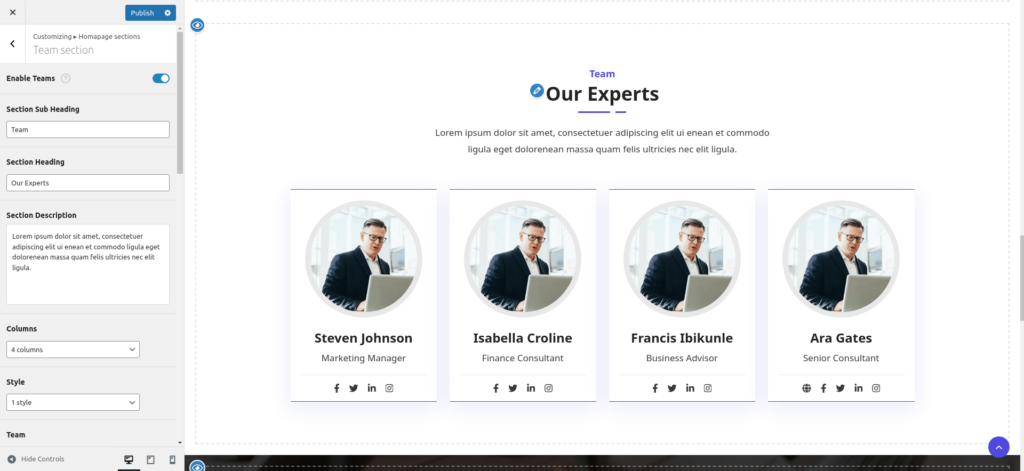Click the help icon next to Enable Teams
The width and height of the screenshot is (1024, 471).
tap(65, 78)
